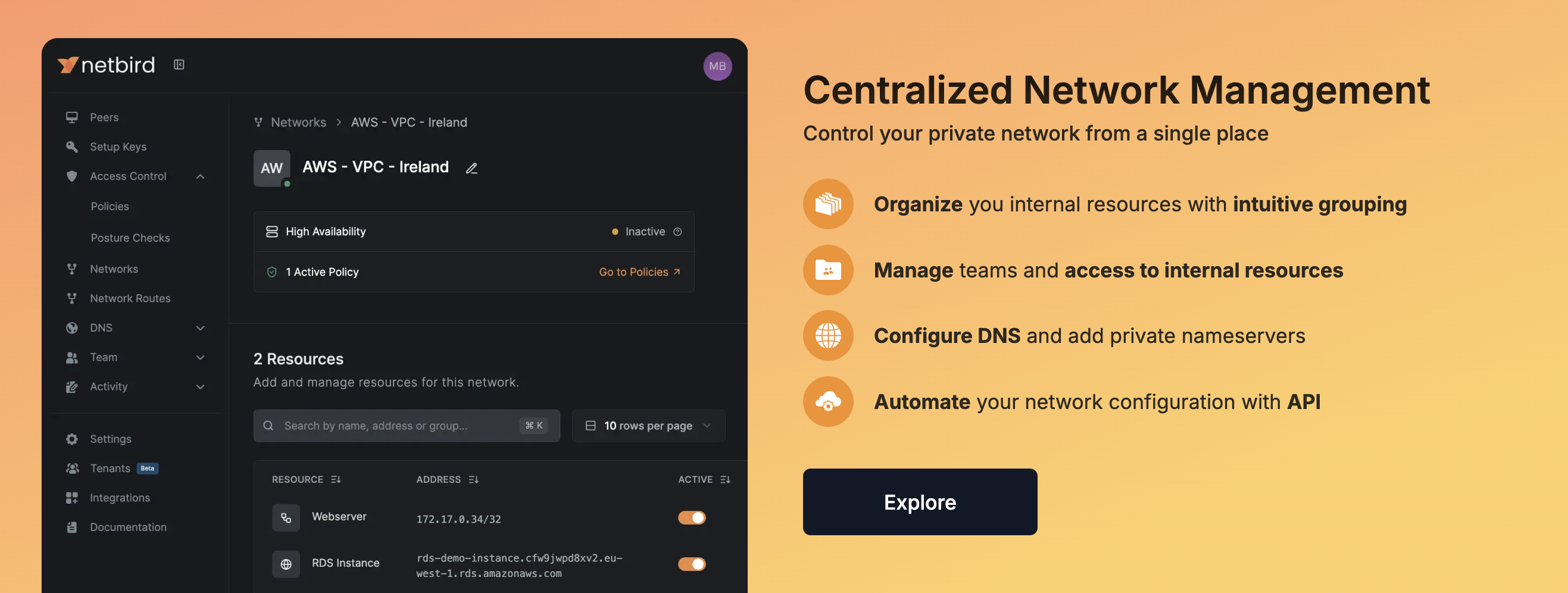
Task: Click the Activity pencil icon
Action: click(x=72, y=386)
